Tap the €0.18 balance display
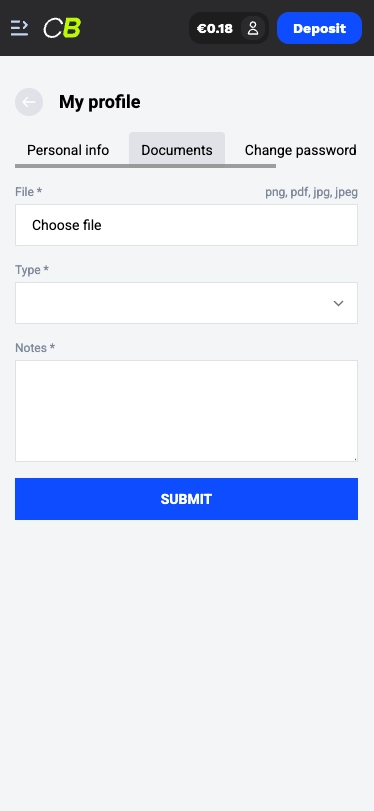The width and height of the screenshot is (374, 811). click(x=215, y=28)
